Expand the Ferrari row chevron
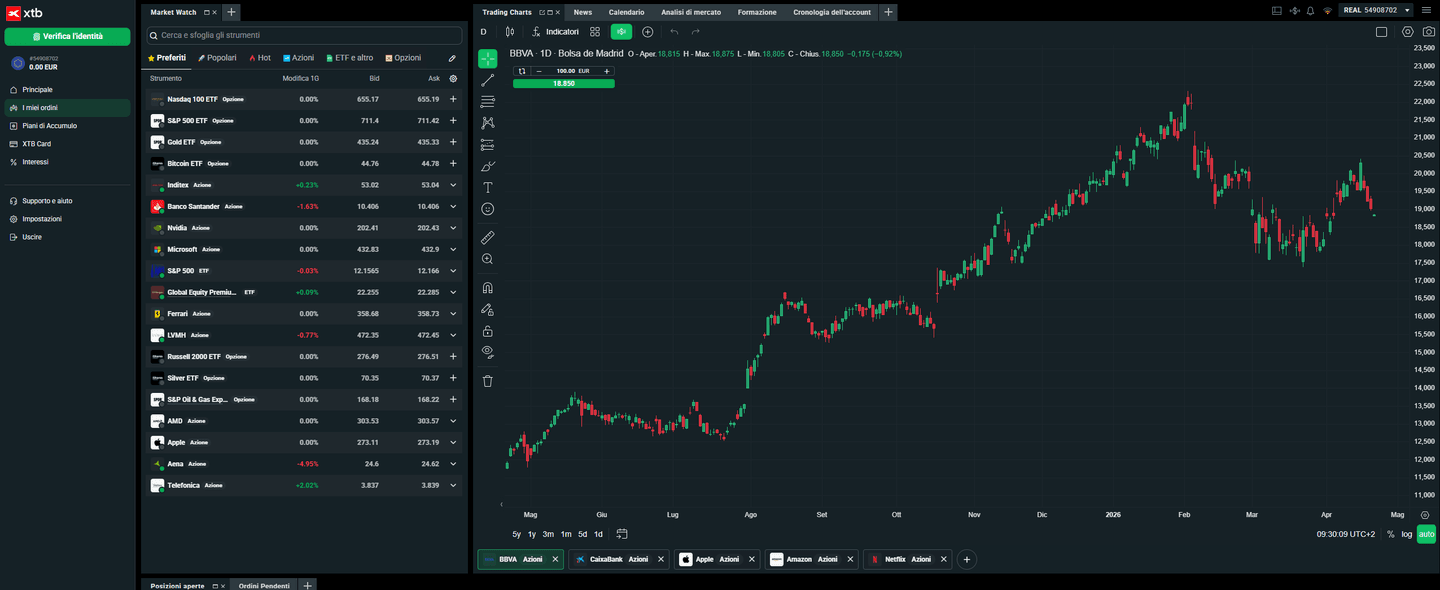 point(453,314)
